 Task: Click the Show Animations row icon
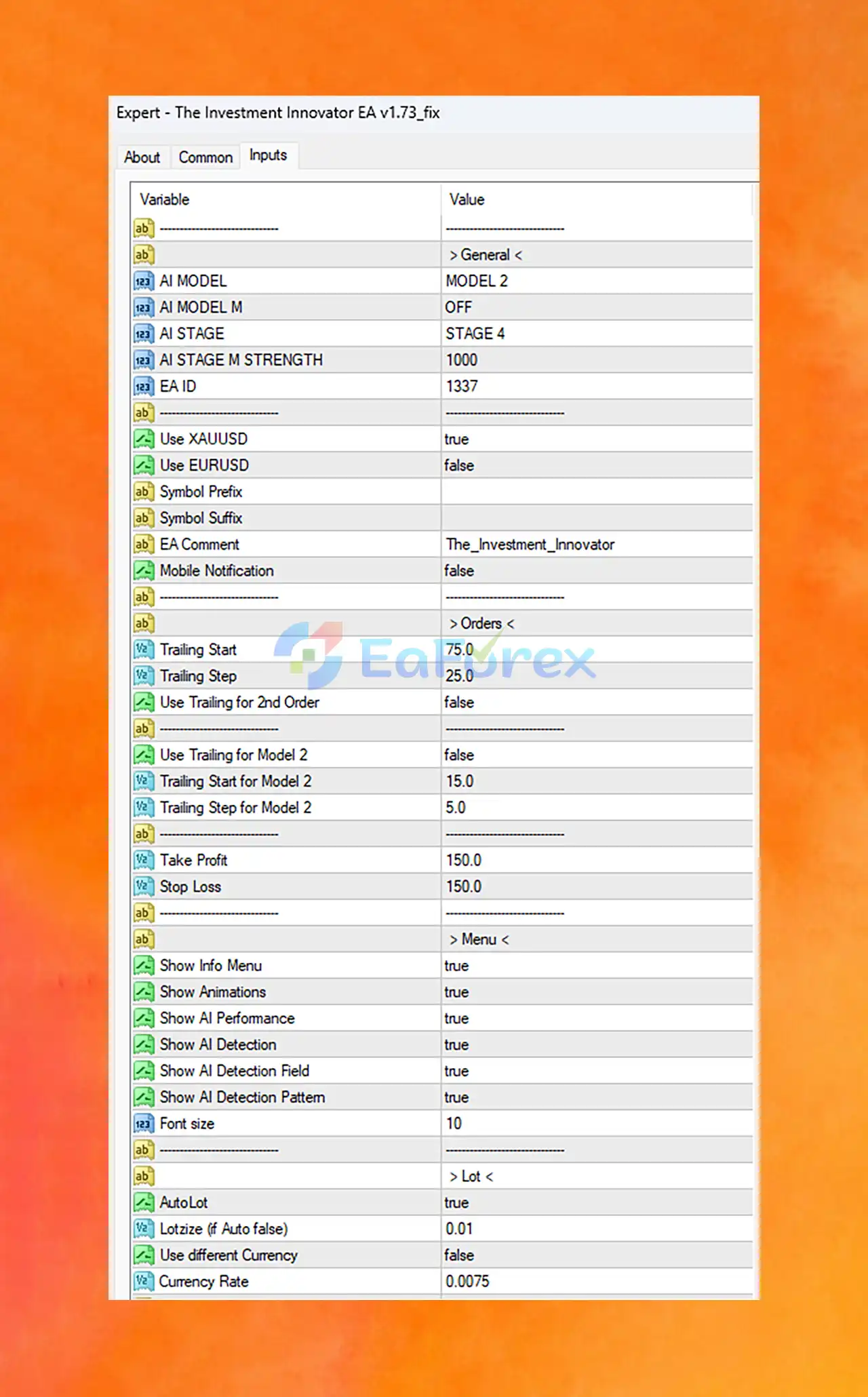tap(144, 992)
